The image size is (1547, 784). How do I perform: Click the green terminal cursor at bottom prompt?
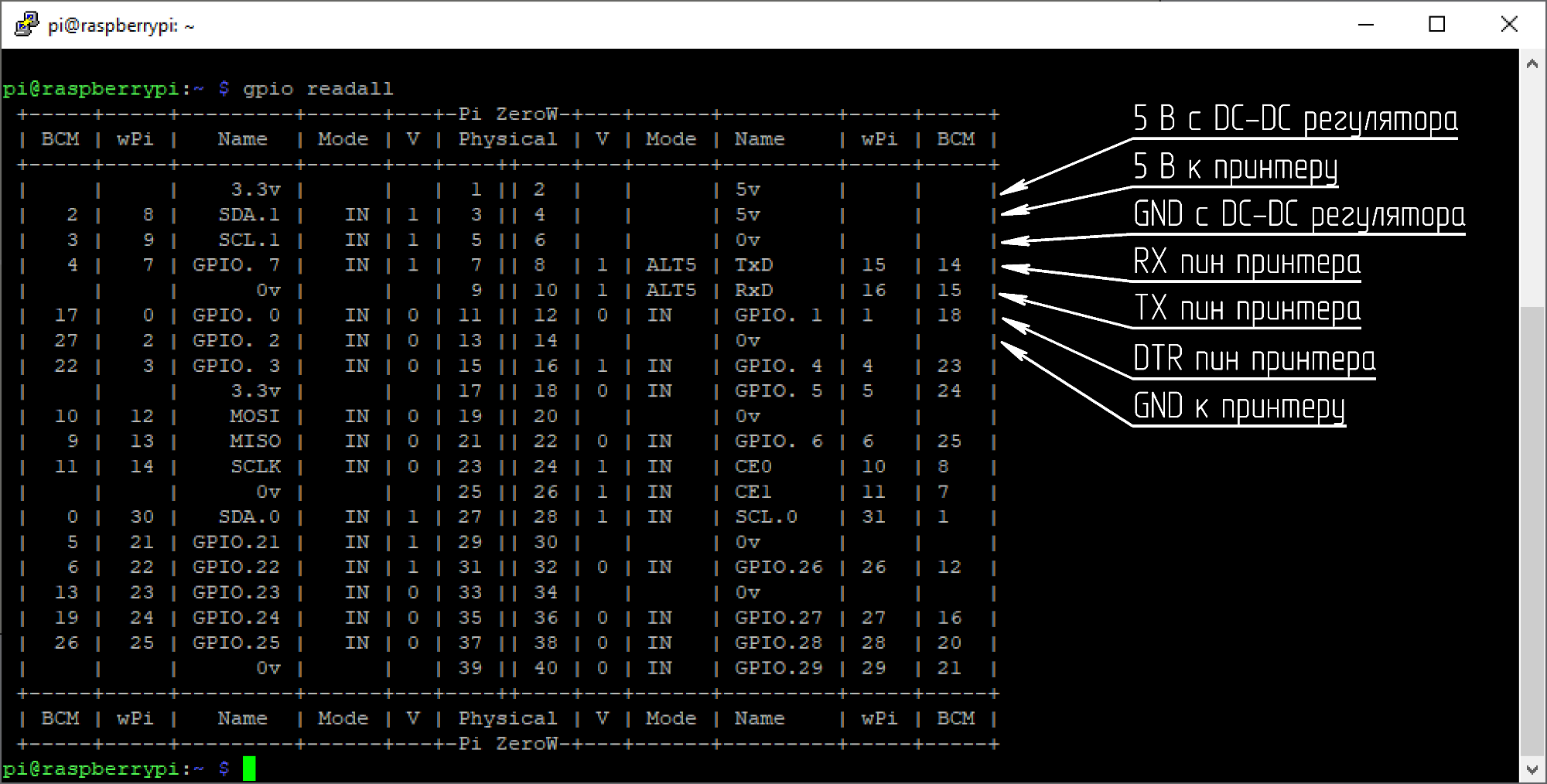point(249,769)
